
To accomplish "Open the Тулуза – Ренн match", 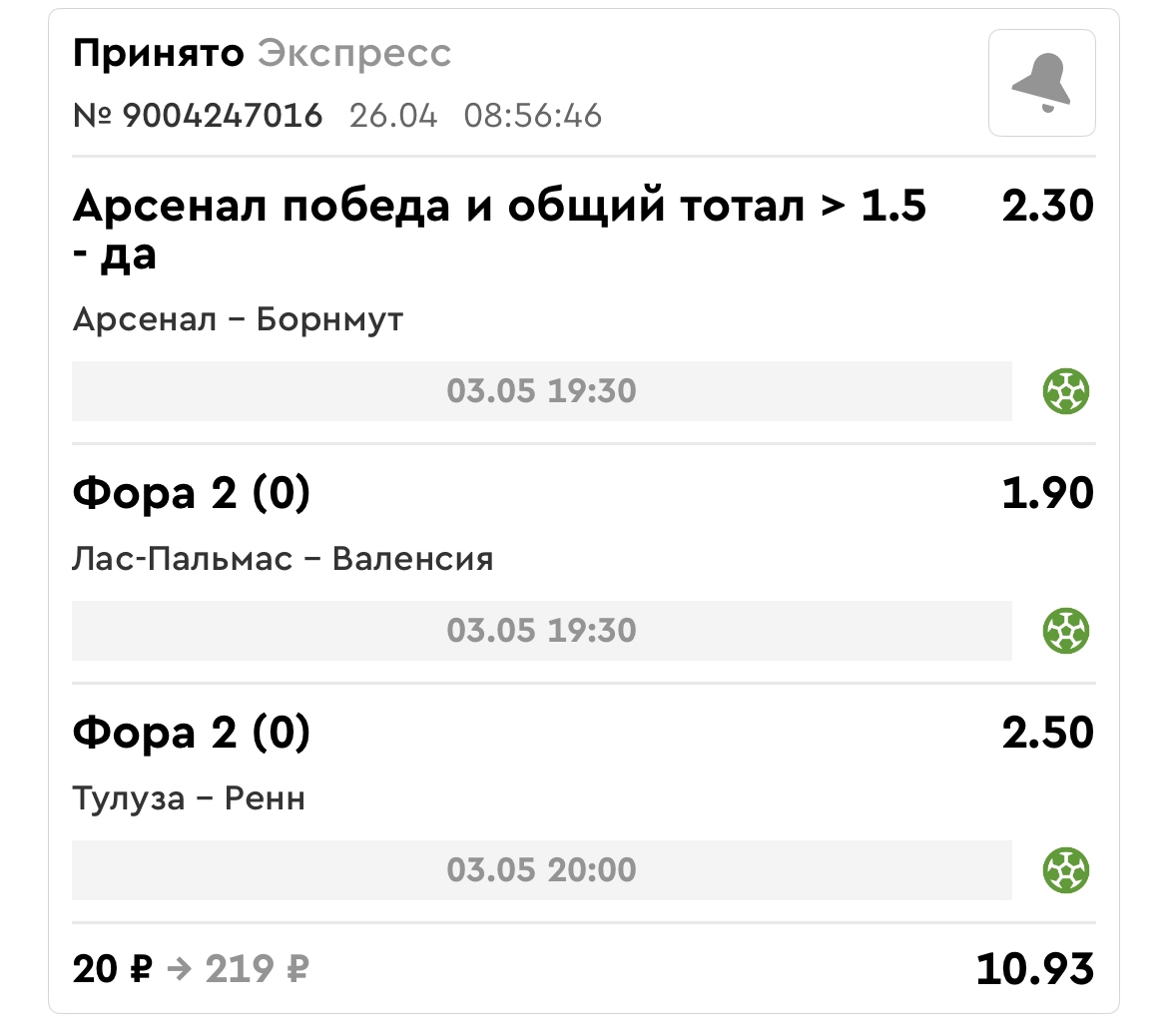I will tap(189, 798).
